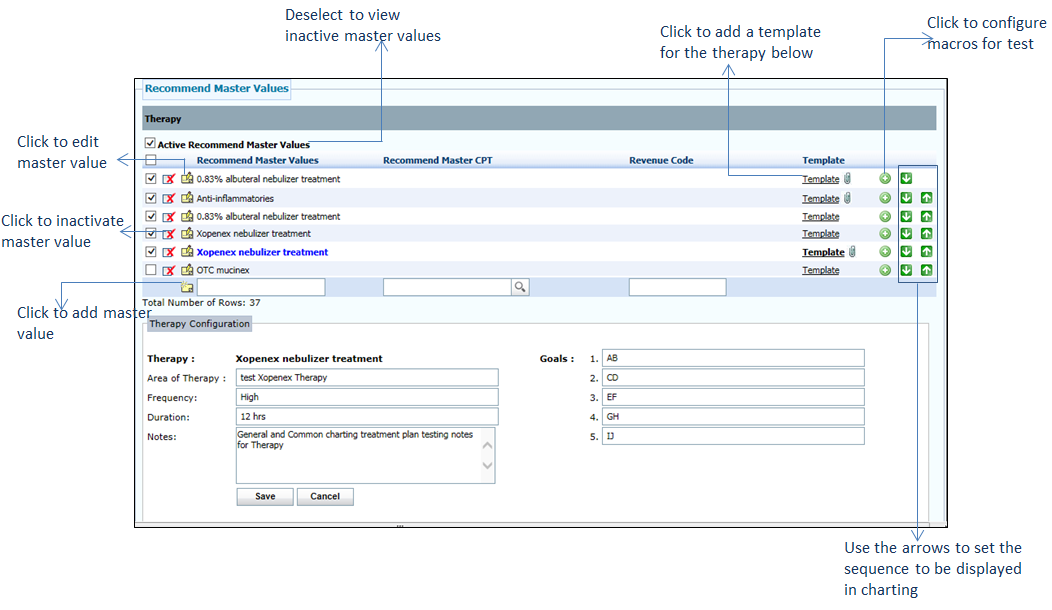
Task: Focus Goal 2 field containing CD
Action: click(733, 378)
